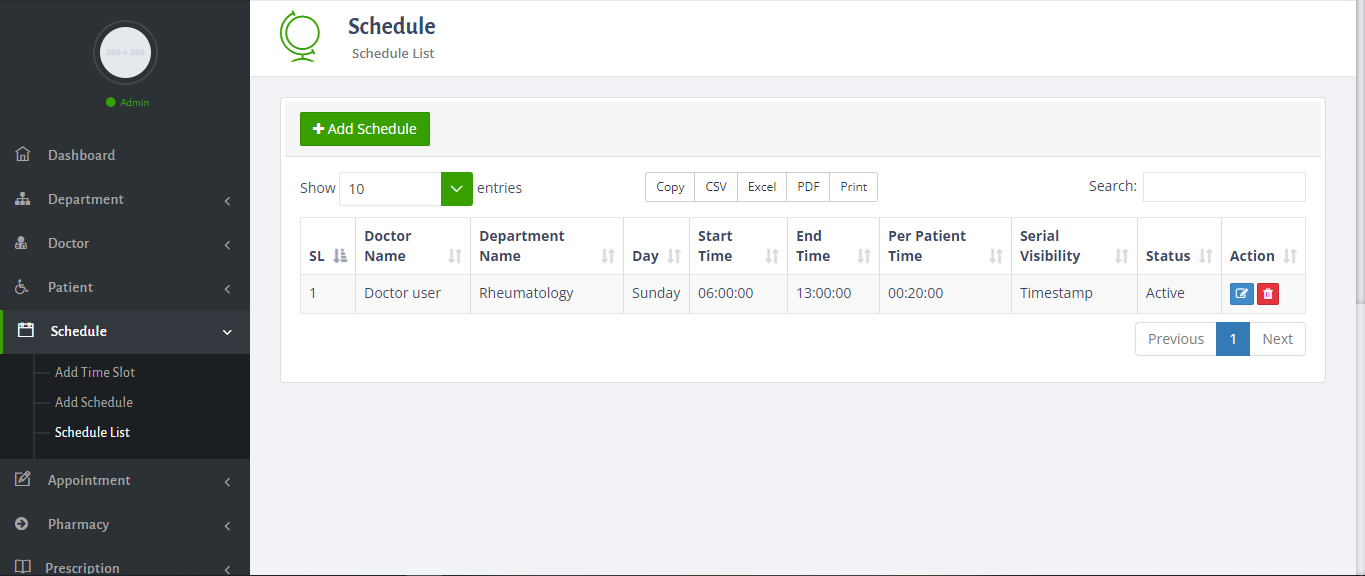Viewport: 1365px width, 576px height.
Task: Collapse the Schedule sidebar menu
Action: click(x=125, y=331)
